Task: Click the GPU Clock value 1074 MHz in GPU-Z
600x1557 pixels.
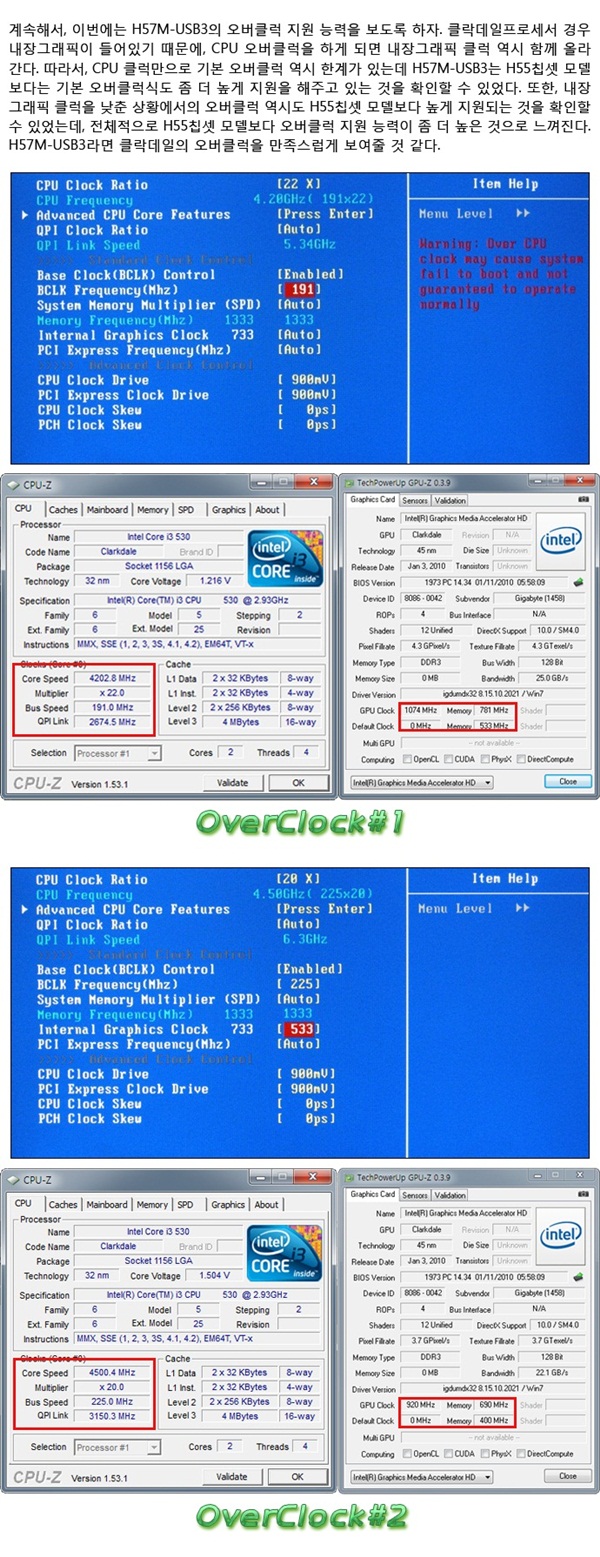Action: click(423, 709)
